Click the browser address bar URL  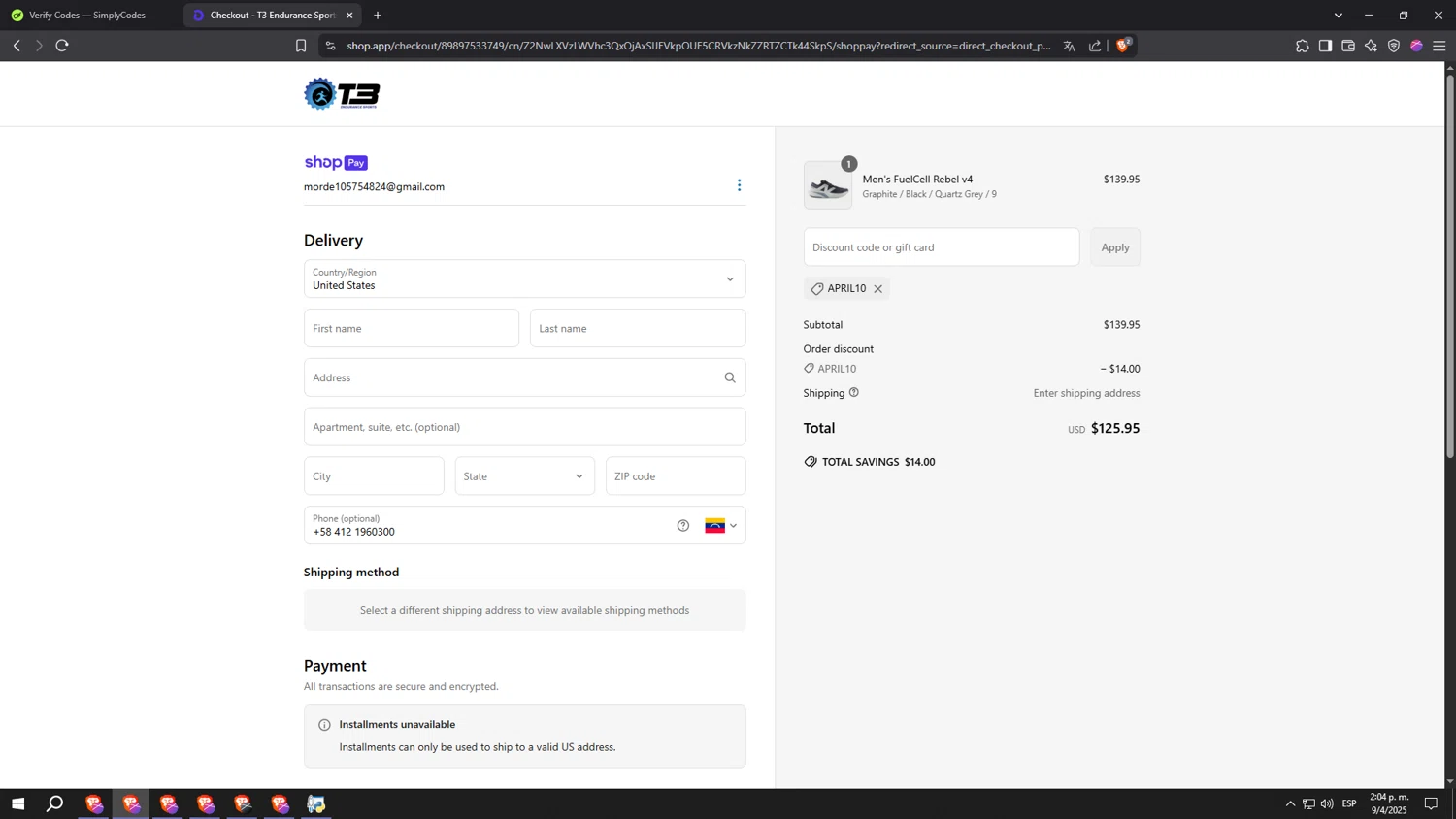699,46
